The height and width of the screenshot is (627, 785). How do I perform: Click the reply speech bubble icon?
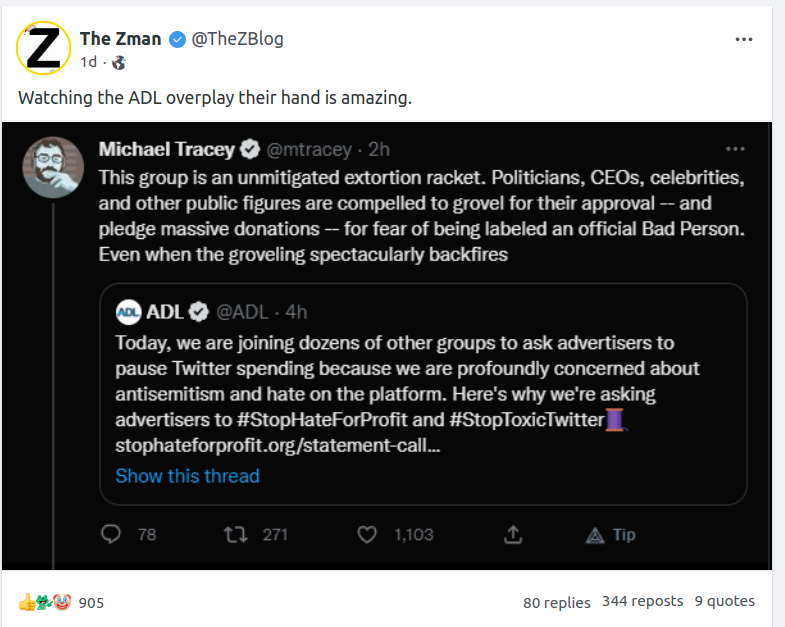[x=112, y=534]
